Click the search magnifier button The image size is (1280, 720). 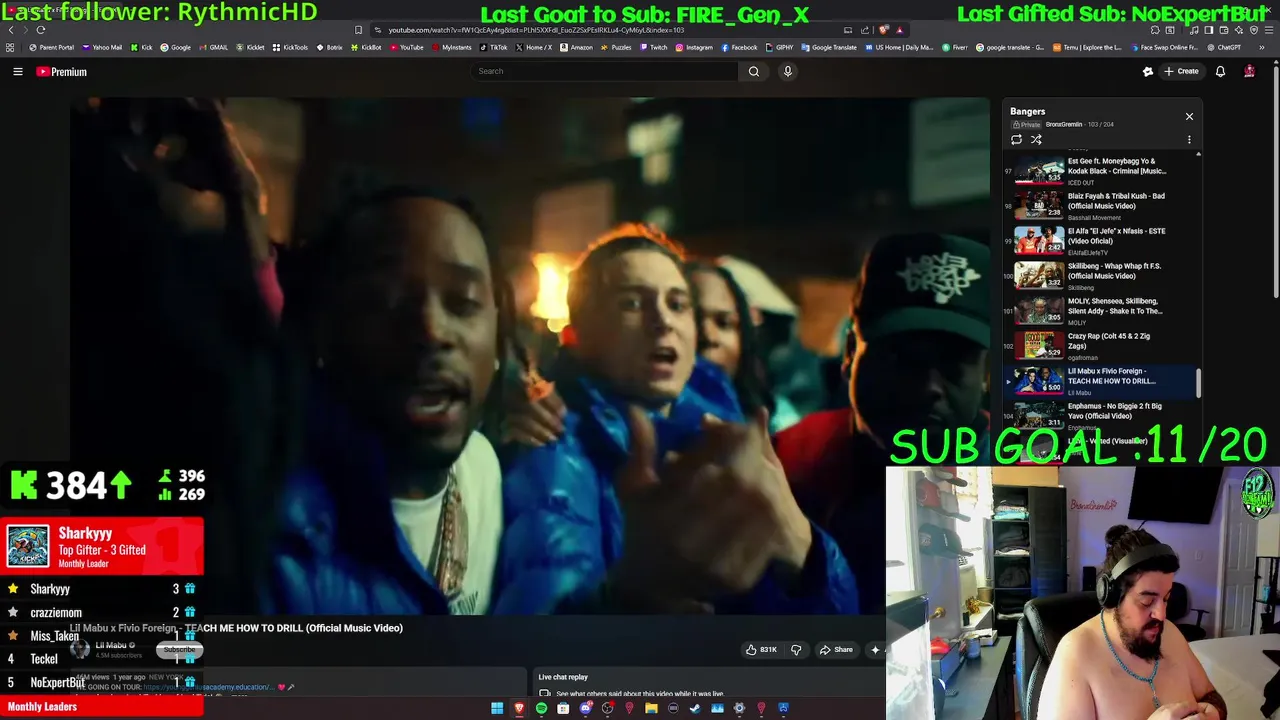click(754, 71)
